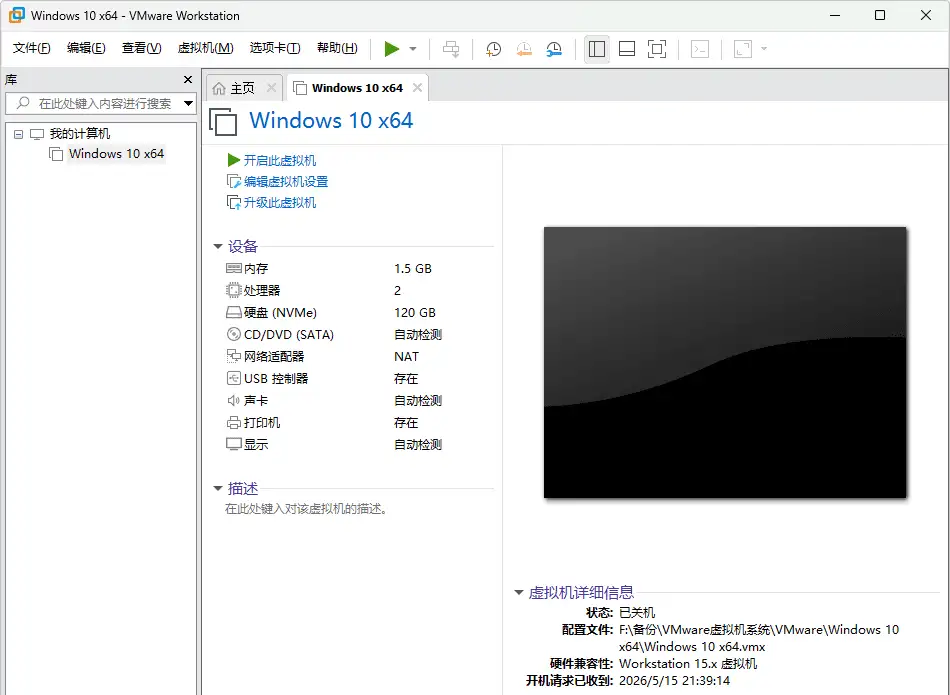Click 编辑虚拟机设置 link
Screen dimensions: 950x695
point(285,182)
